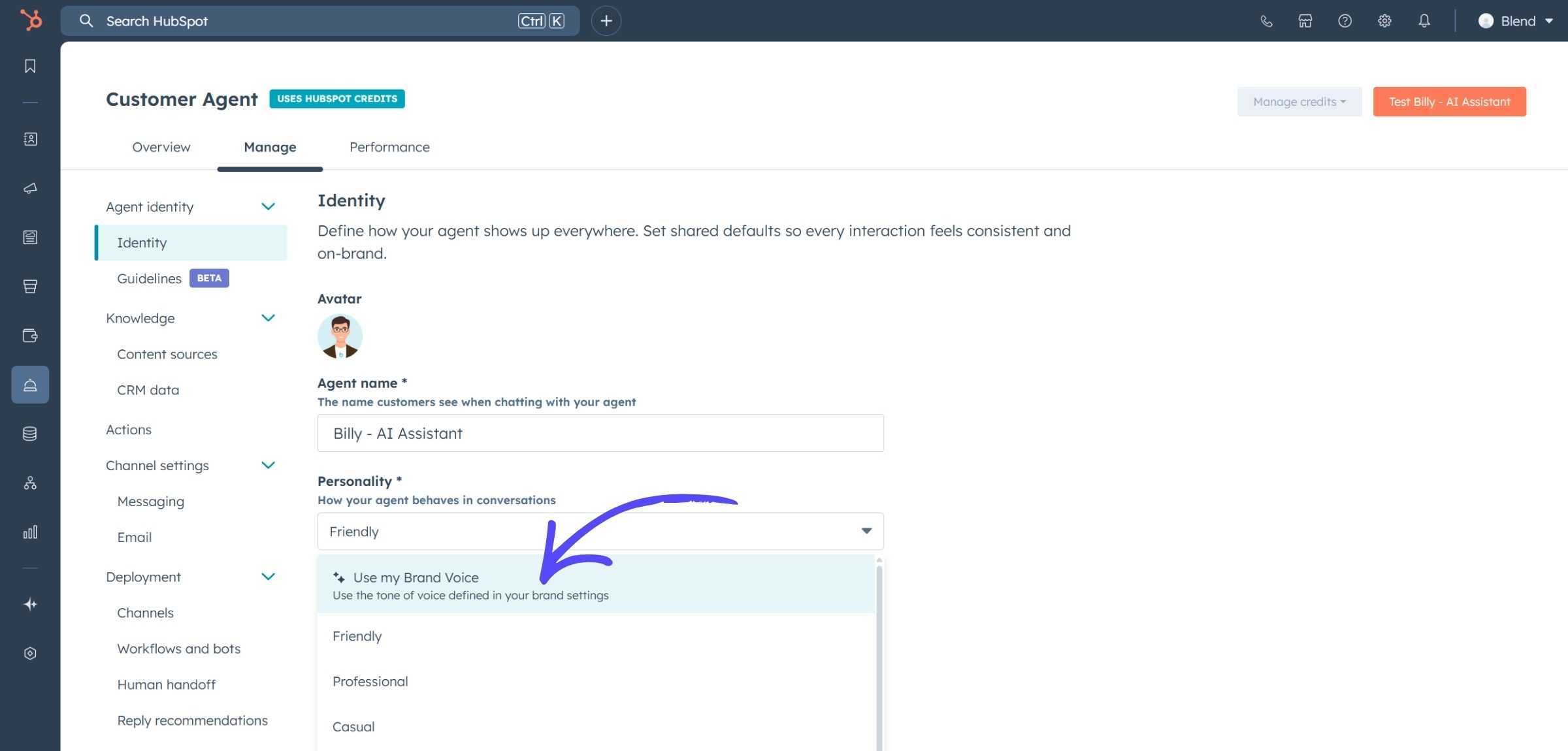Open the bookmarks icon at sidebar top
The height and width of the screenshot is (751, 1568).
tap(30, 65)
